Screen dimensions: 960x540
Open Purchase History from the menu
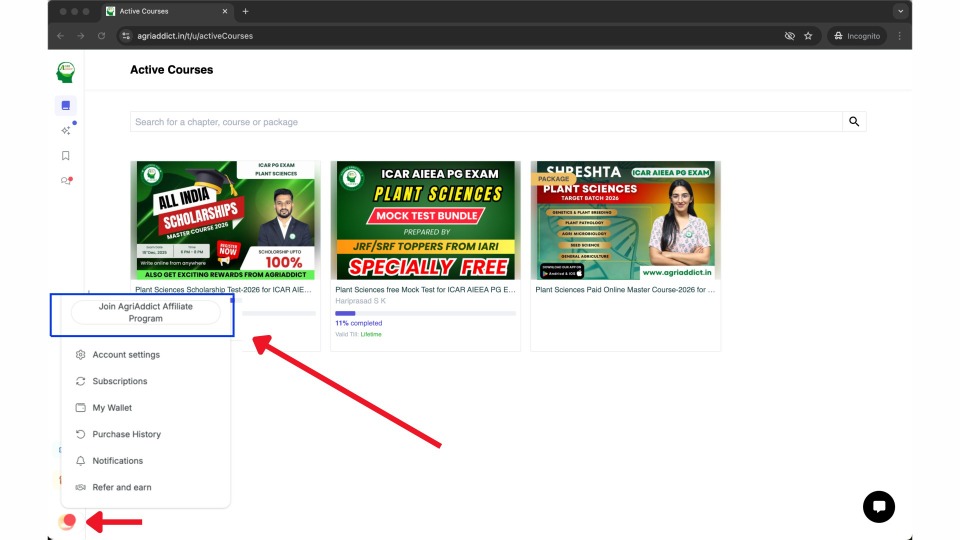(x=127, y=434)
